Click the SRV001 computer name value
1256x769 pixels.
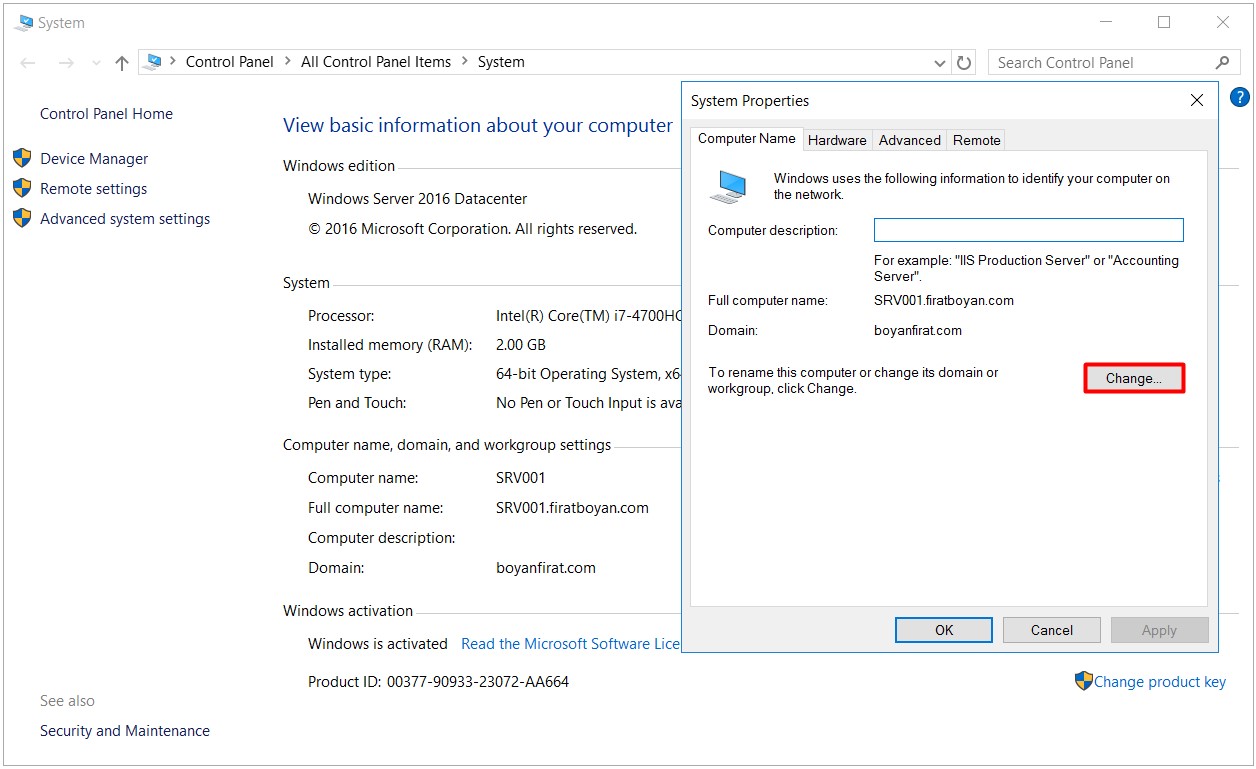521,478
